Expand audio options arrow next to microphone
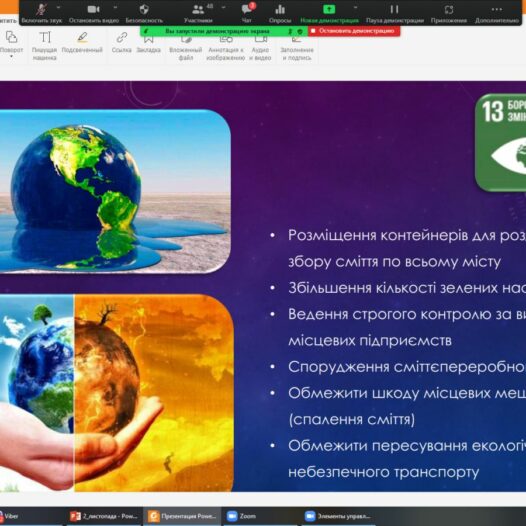Screen dimensions: 526x526 pyautogui.click(x=59, y=7)
